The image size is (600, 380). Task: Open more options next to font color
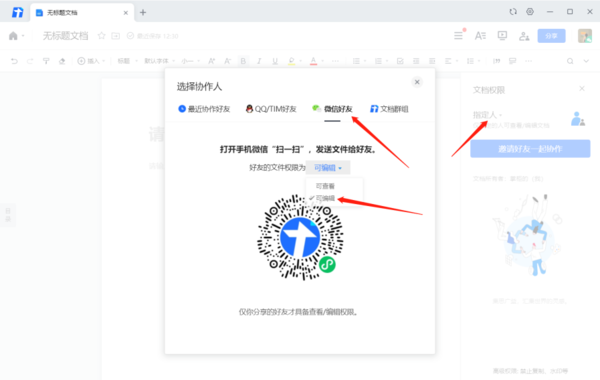click(x=335, y=61)
